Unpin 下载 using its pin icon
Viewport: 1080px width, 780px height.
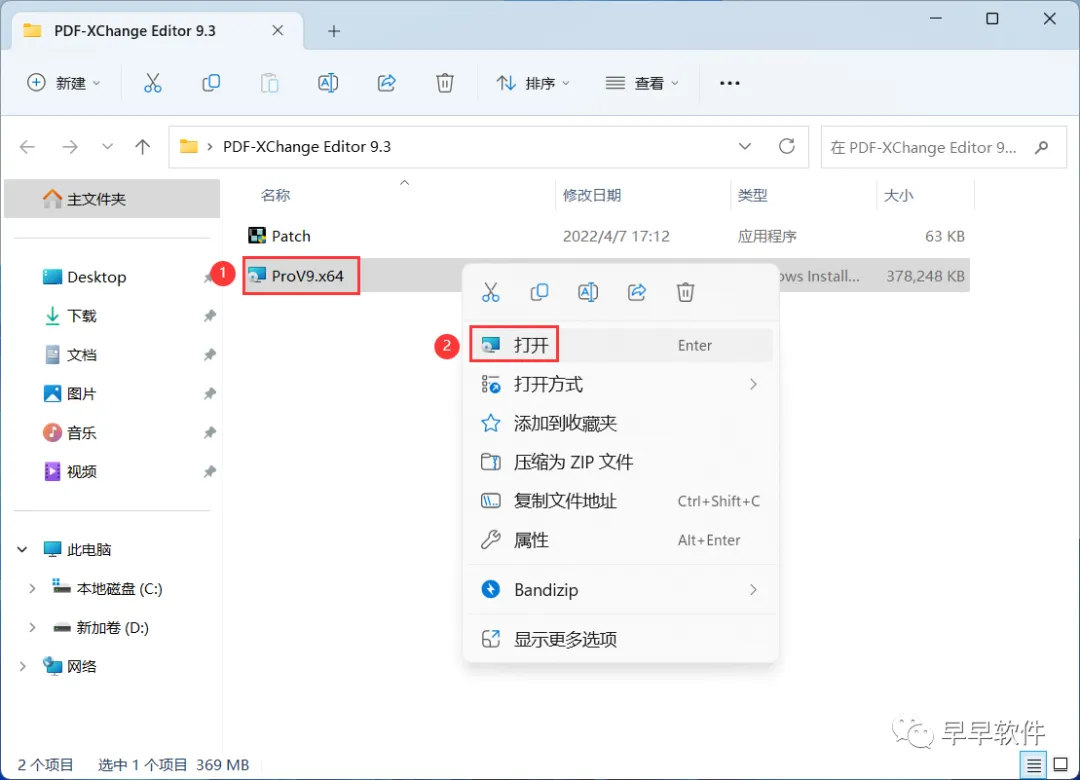209,316
